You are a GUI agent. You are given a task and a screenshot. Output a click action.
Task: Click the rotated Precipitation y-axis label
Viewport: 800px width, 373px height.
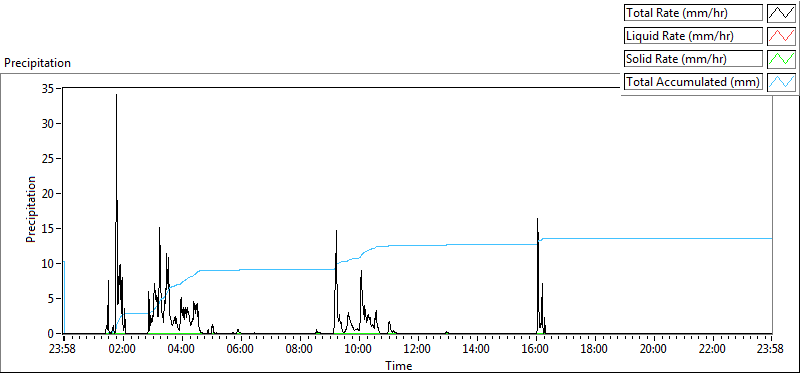[x=31, y=209]
